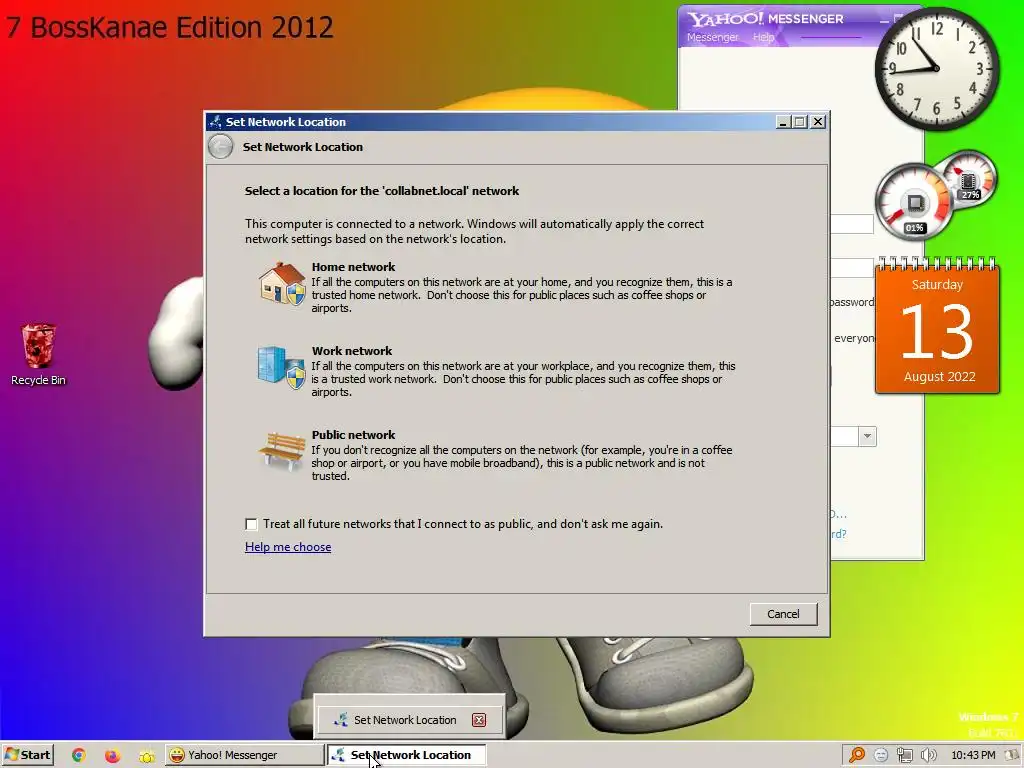The width and height of the screenshot is (1024, 768).
Task: Choose the Work network option title
Action: pos(352,351)
